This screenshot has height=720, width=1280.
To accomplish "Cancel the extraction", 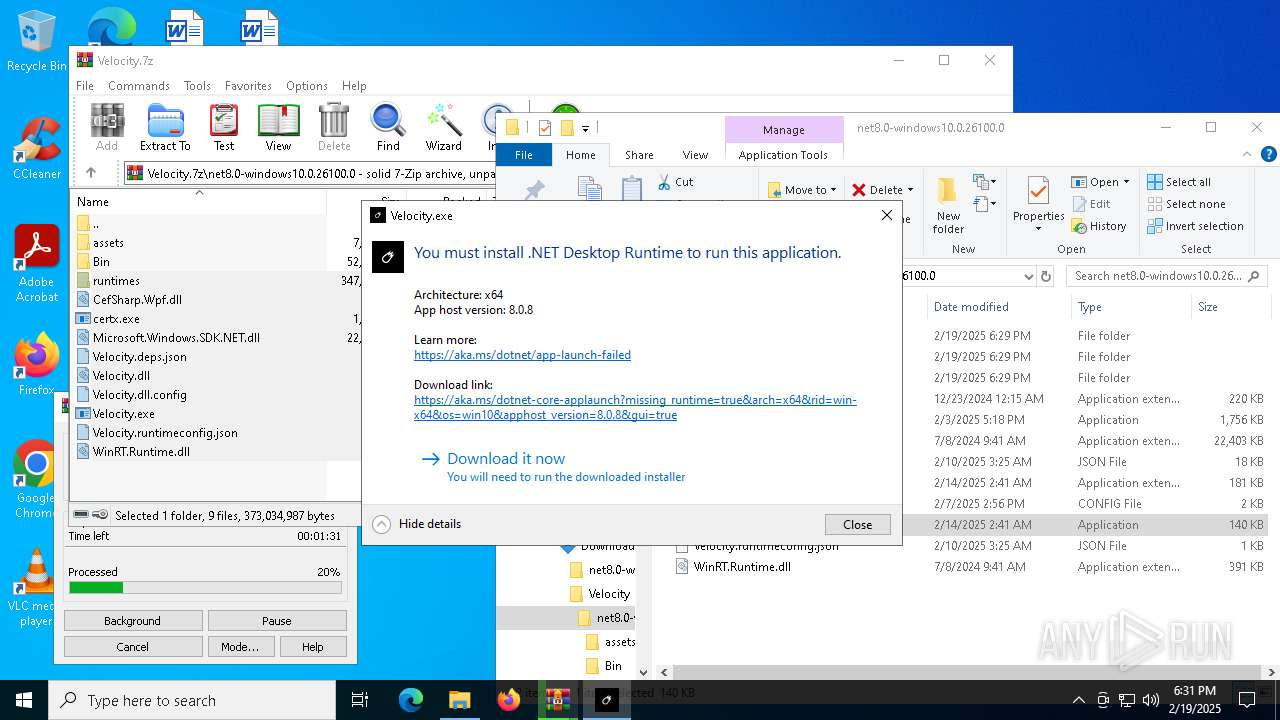I will [x=132, y=647].
